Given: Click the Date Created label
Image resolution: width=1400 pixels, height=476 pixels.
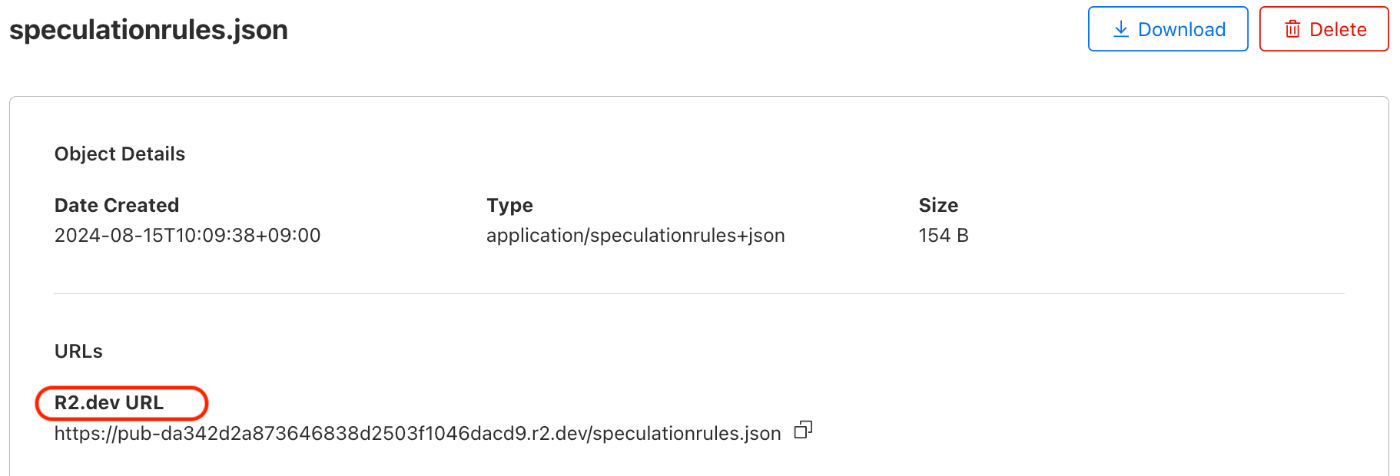Looking at the screenshot, I should [117, 205].
